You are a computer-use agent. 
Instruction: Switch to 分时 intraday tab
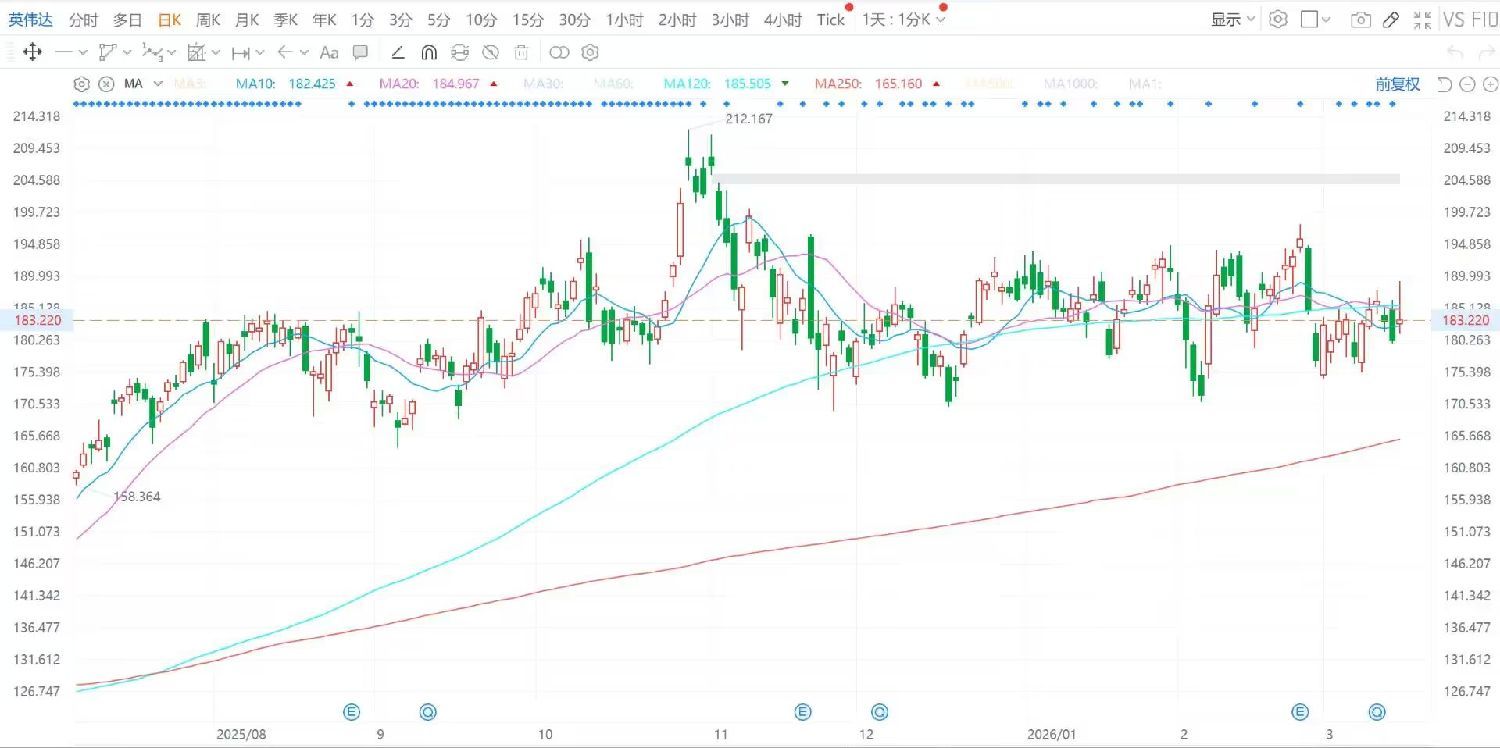click(x=84, y=19)
